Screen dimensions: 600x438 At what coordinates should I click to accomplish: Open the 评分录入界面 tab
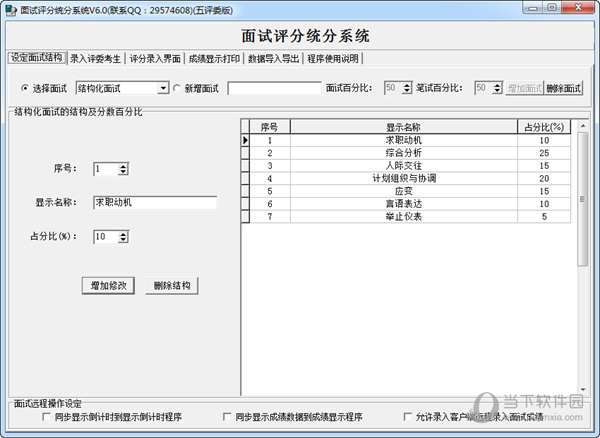pos(155,58)
